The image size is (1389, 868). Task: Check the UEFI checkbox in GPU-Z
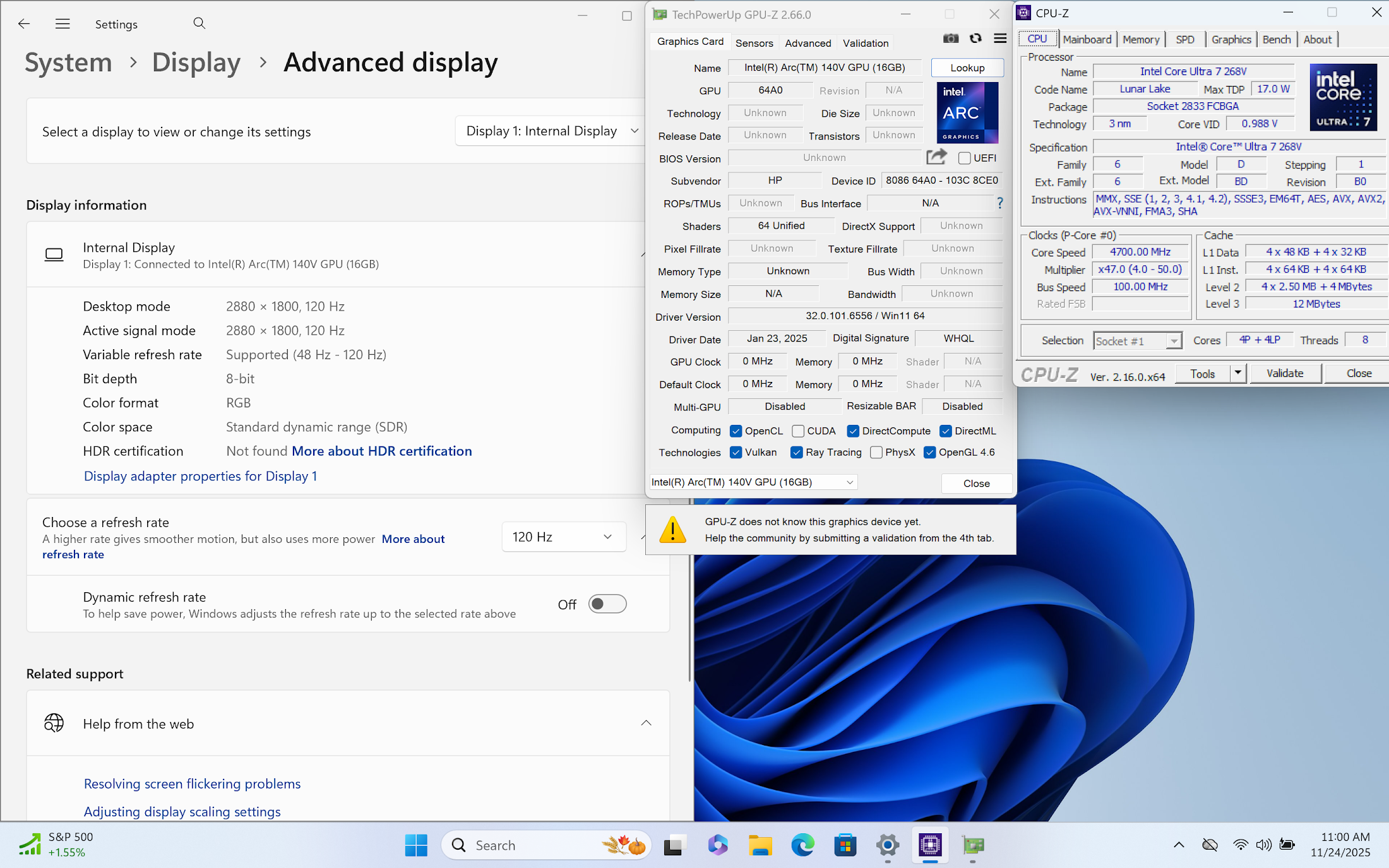pos(964,158)
